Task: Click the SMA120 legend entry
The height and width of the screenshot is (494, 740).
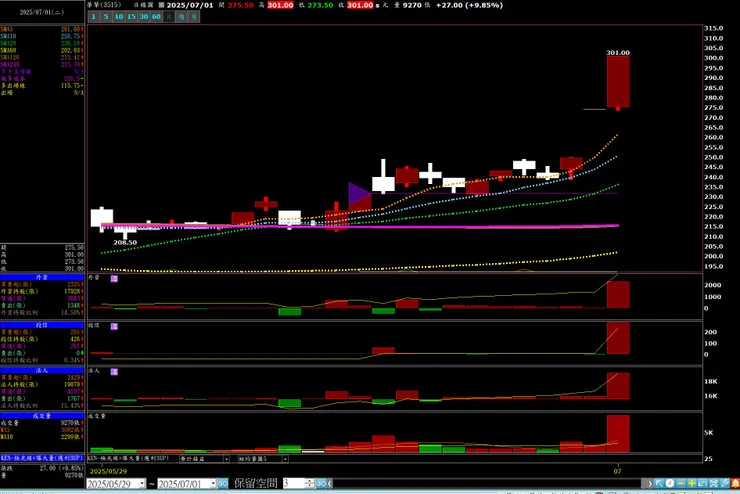Action: click(42, 58)
